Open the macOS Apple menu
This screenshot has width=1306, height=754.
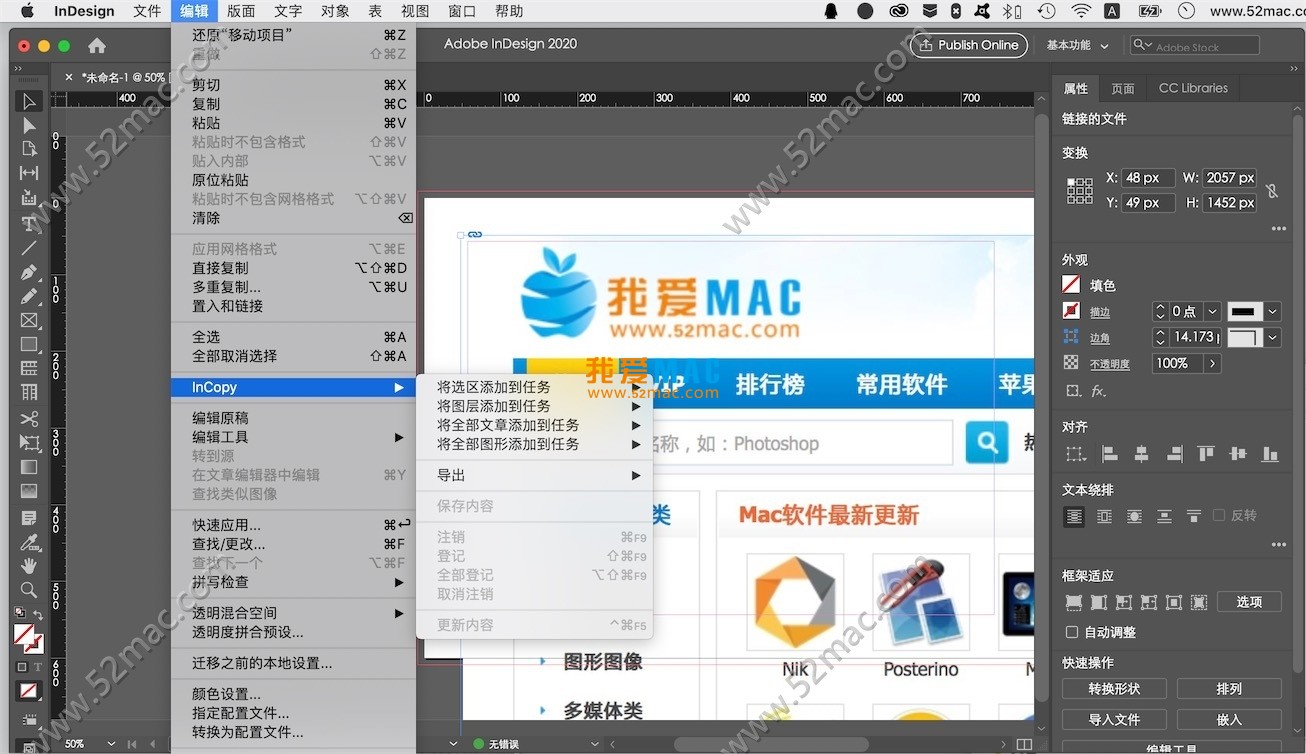pyautogui.click(x=27, y=11)
